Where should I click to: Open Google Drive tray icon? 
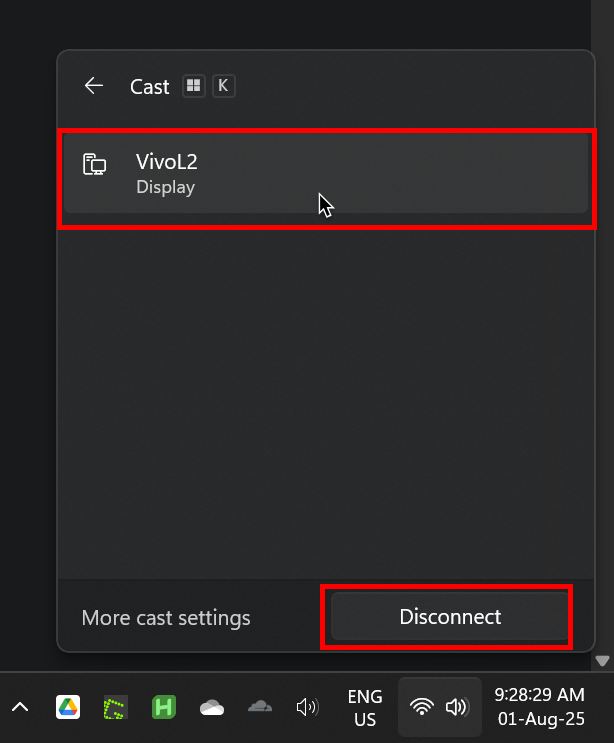click(x=68, y=707)
